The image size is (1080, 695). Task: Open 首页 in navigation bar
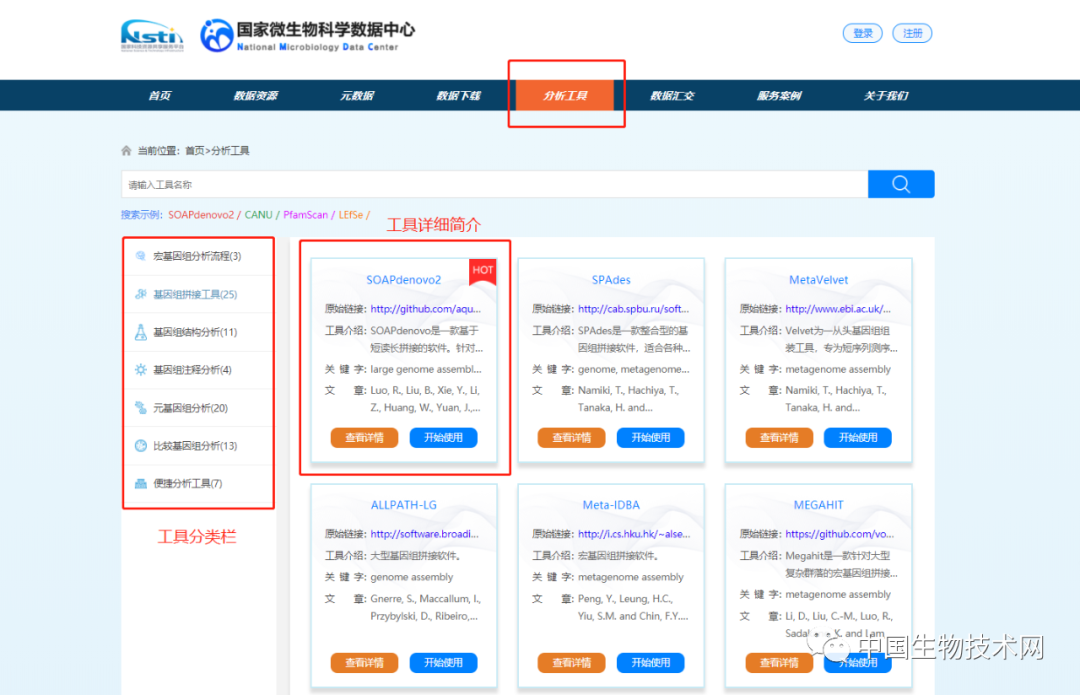[160, 96]
